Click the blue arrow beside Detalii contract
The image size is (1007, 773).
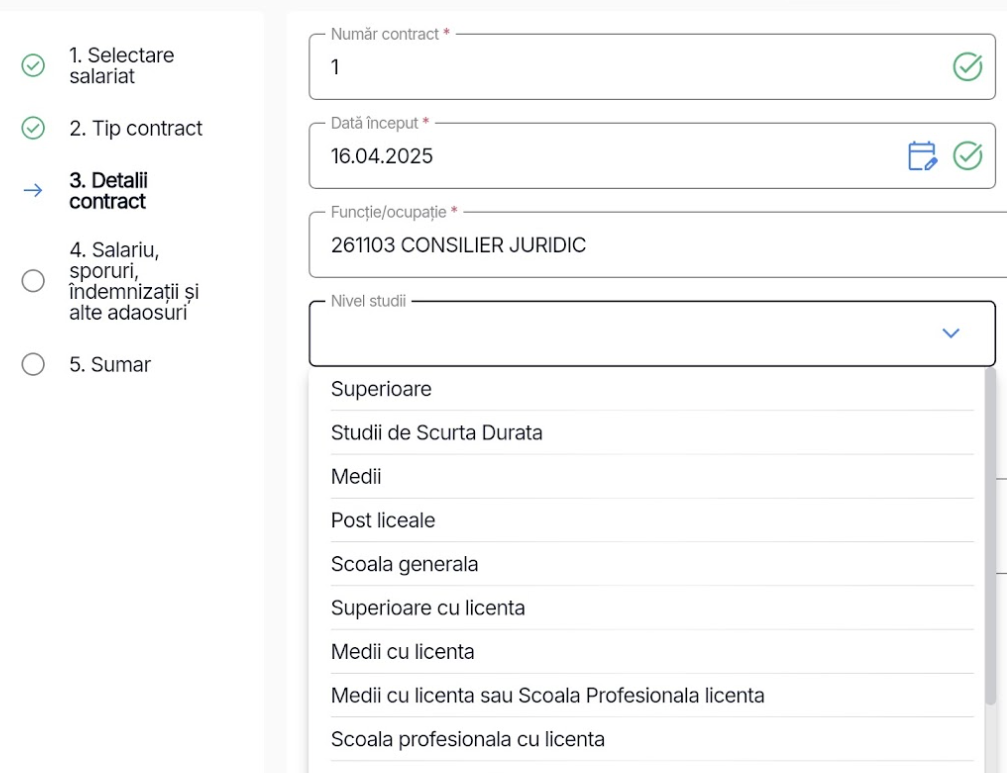point(33,191)
